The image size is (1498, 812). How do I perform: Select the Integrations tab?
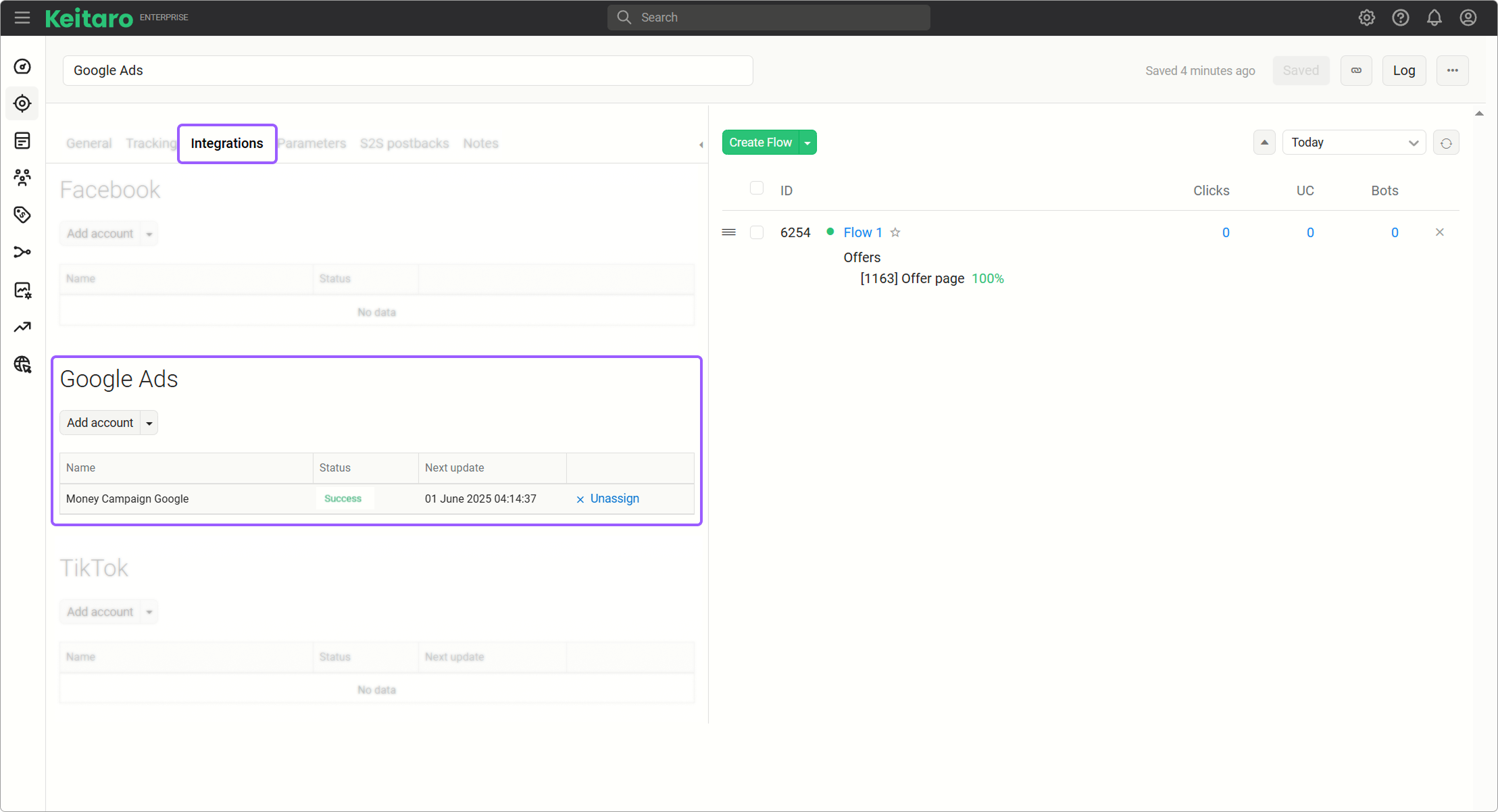click(227, 143)
